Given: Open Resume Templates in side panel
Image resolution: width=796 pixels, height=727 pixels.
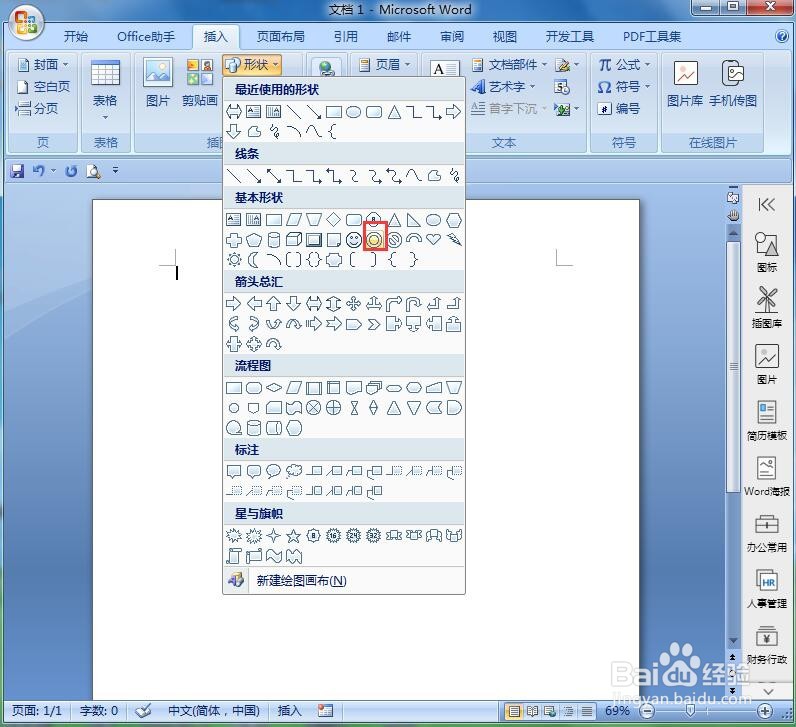Looking at the screenshot, I should [x=767, y=420].
